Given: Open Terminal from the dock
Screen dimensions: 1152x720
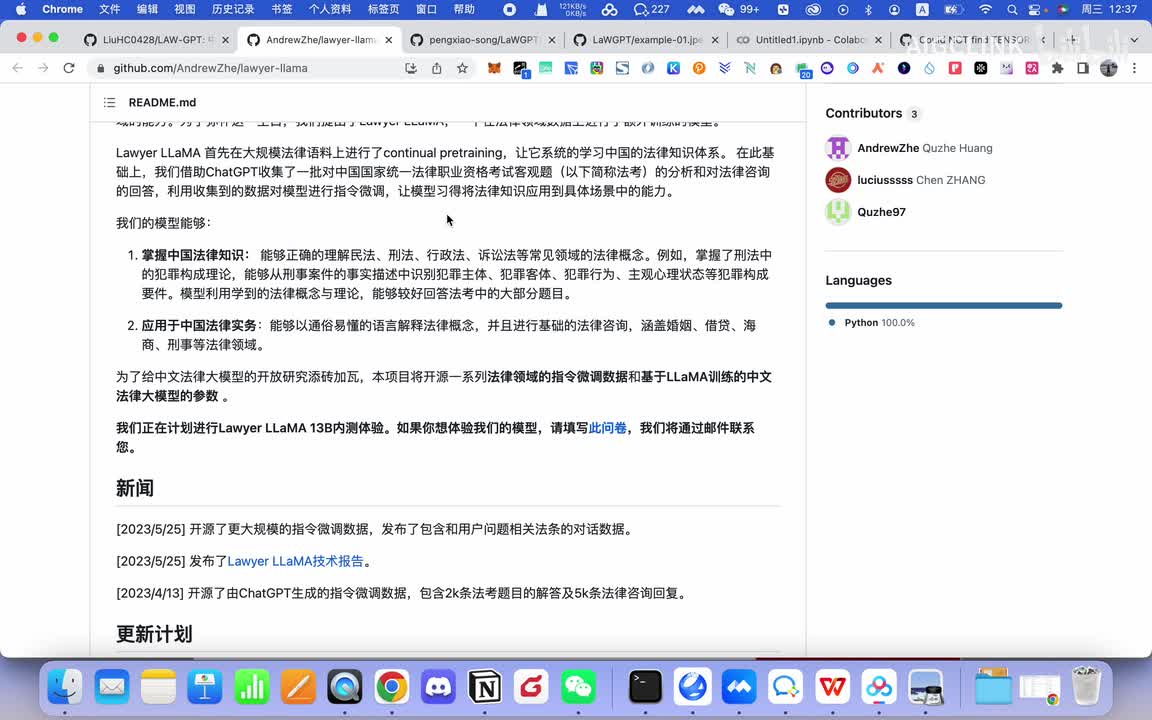Looking at the screenshot, I should point(646,687).
